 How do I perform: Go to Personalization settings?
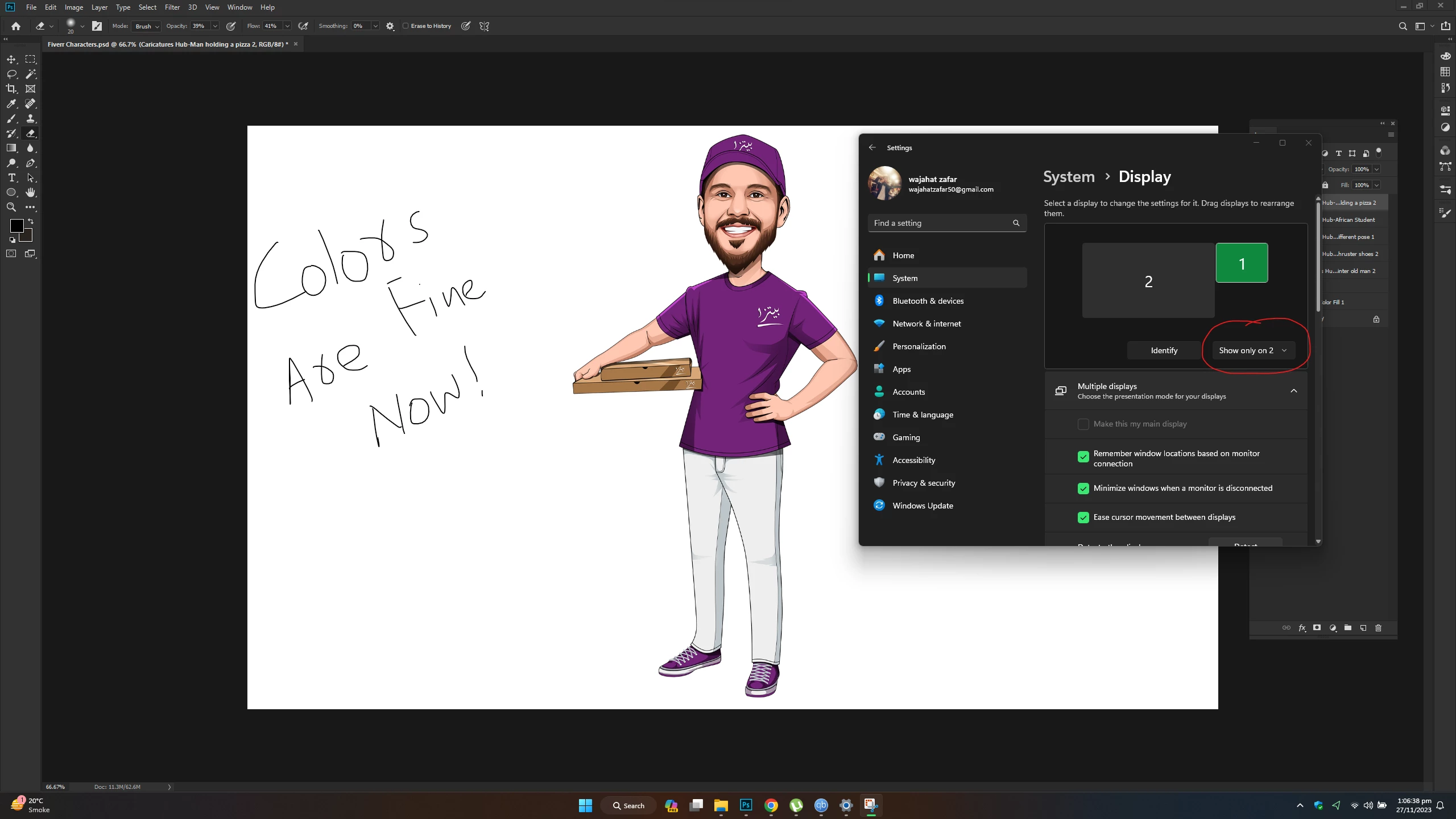pyautogui.click(x=919, y=346)
